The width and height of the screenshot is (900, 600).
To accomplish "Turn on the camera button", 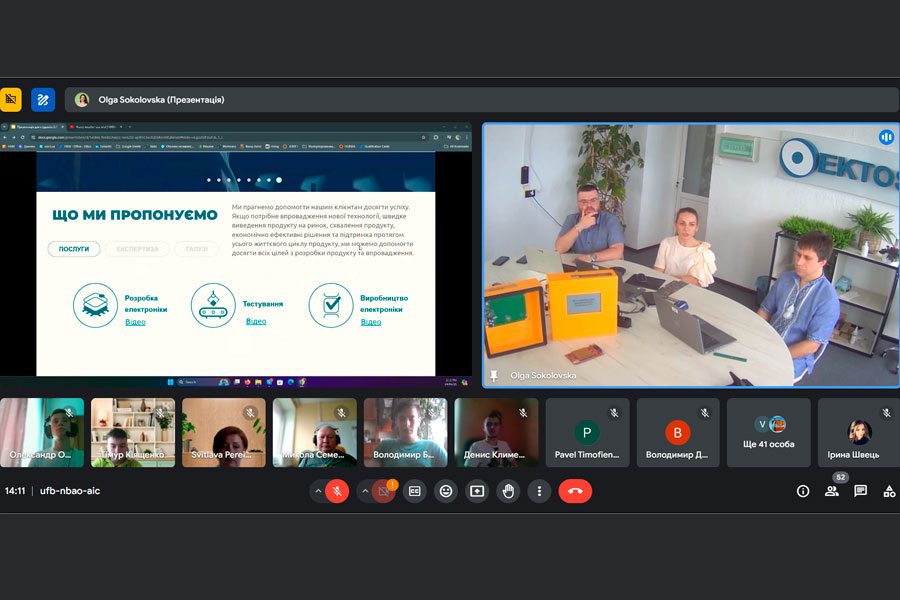I will tap(383, 491).
